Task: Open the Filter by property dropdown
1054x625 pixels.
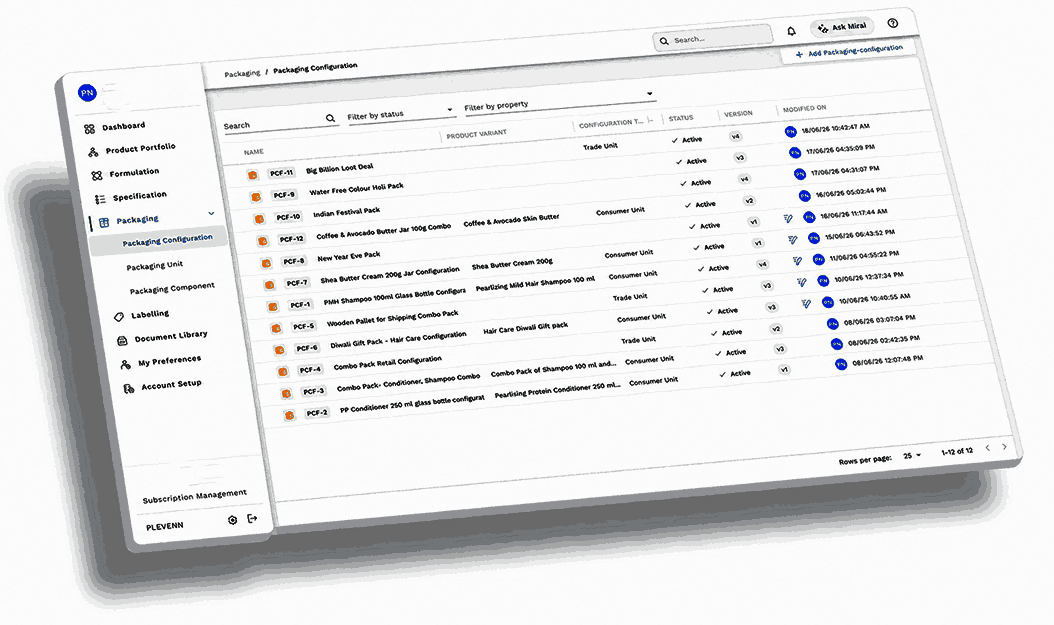Action: point(558,100)
